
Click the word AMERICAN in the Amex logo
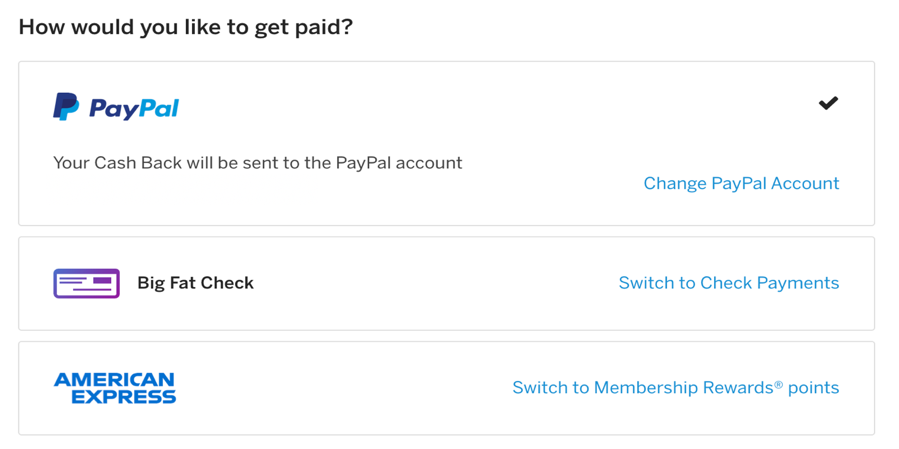point(114,379)
